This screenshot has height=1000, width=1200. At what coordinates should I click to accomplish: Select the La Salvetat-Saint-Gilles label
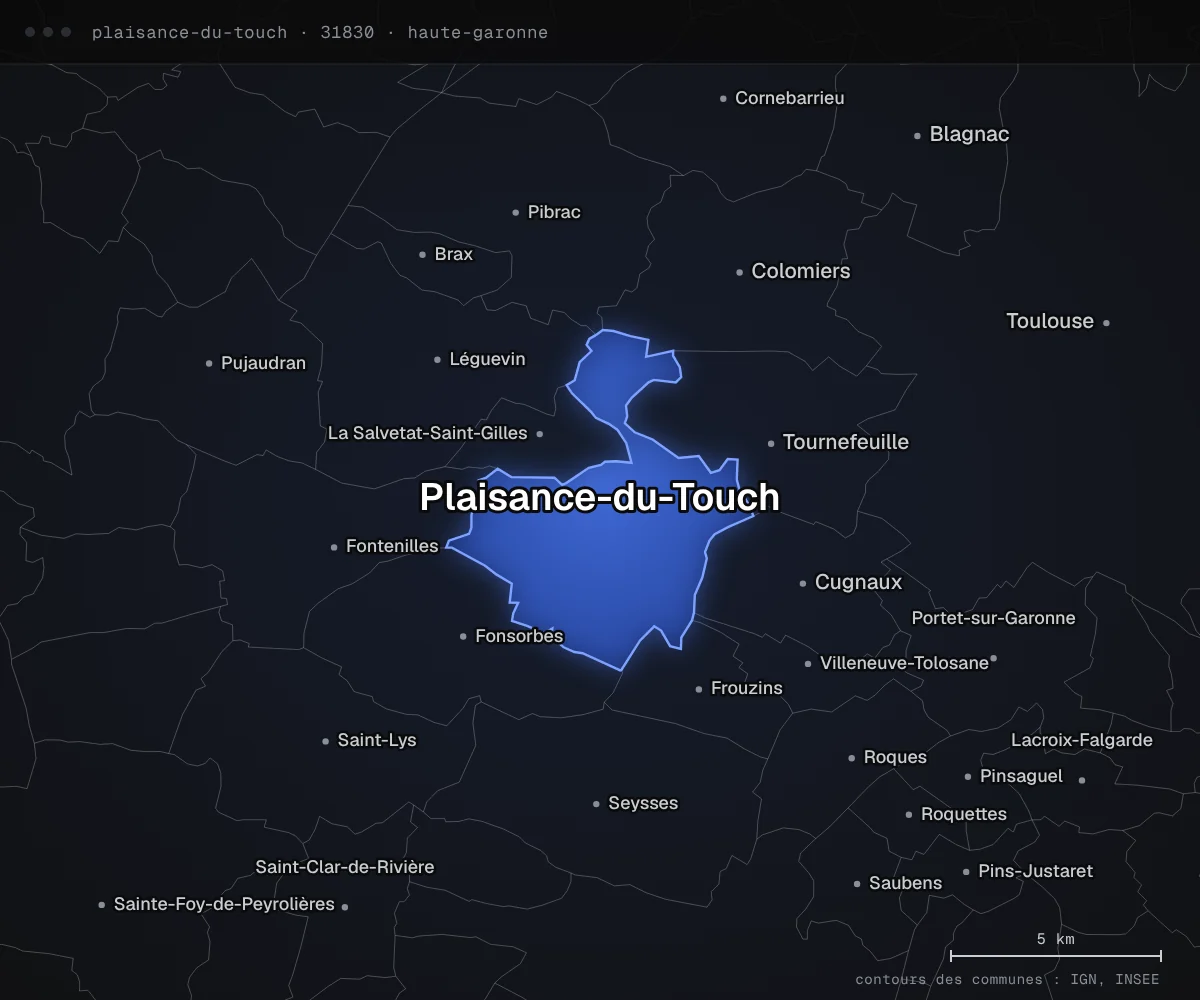coord(428,433)
